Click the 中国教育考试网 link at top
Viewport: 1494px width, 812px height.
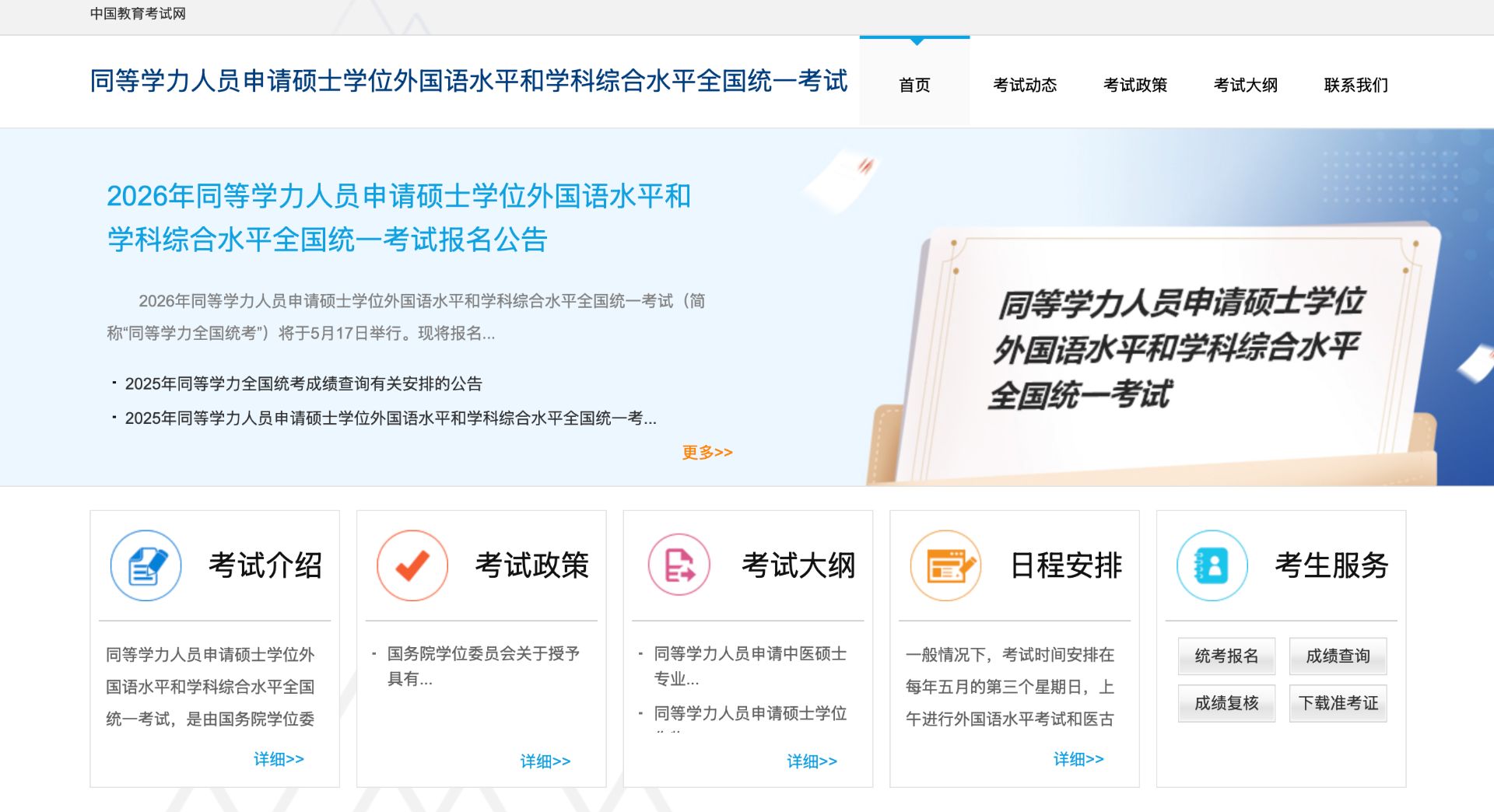[x=138, y=13]
